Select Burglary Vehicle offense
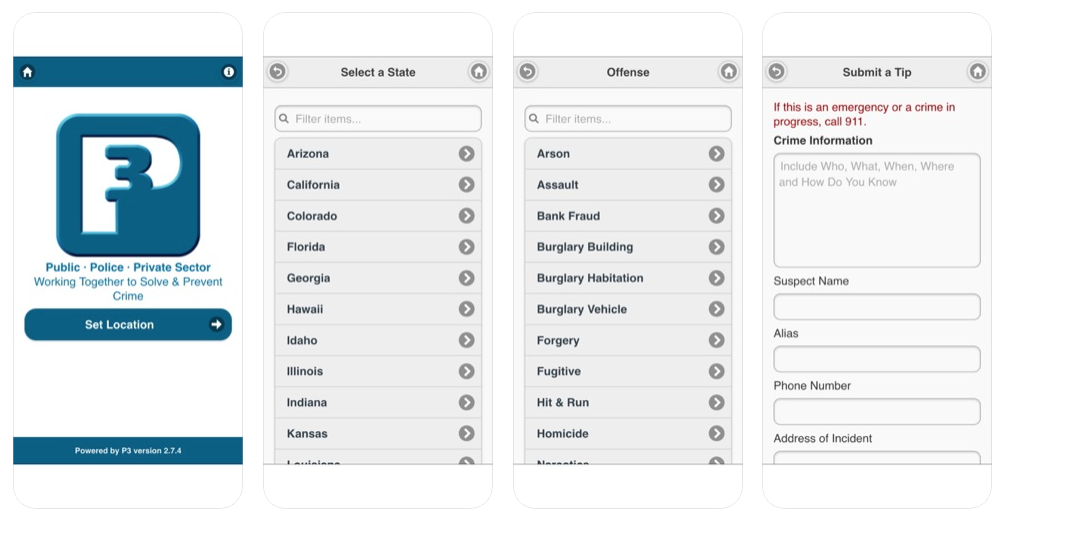 (582, 309)
